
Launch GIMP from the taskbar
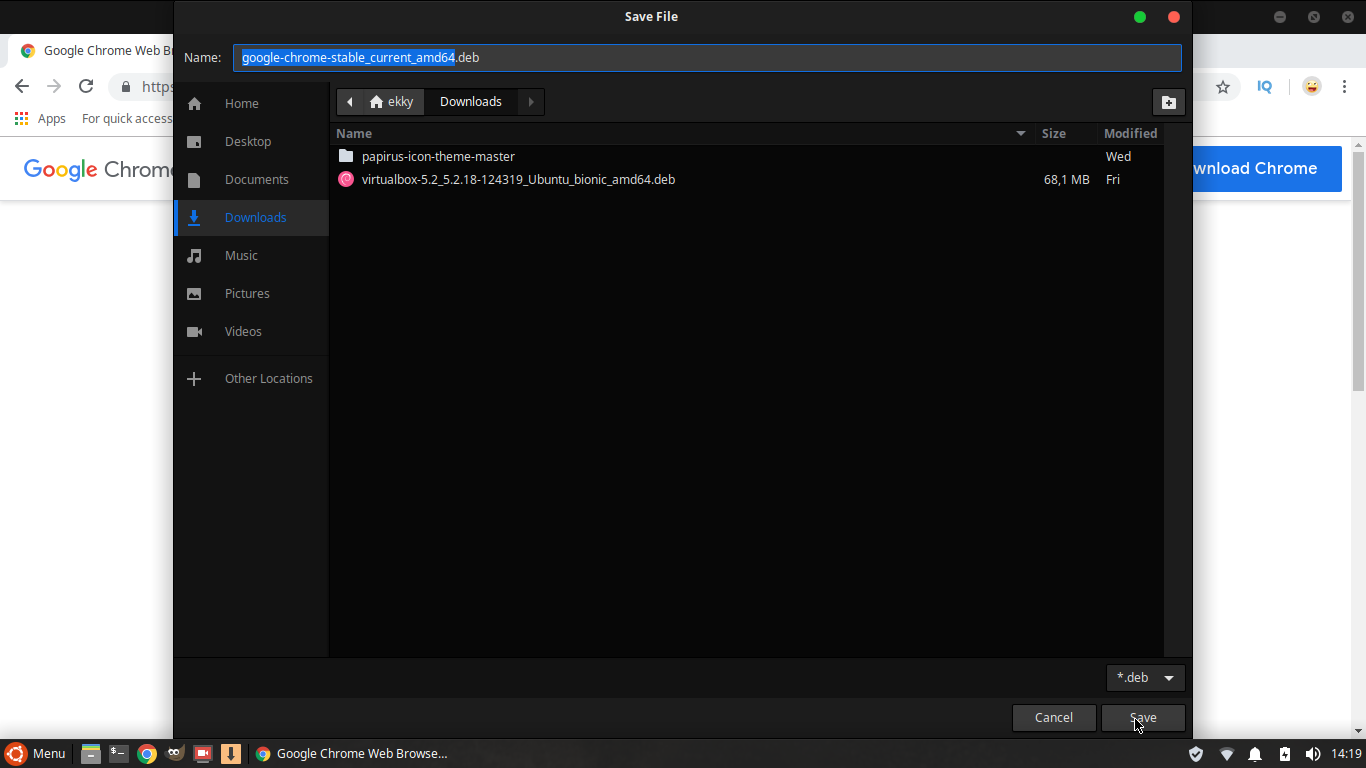tap(175, 754)
